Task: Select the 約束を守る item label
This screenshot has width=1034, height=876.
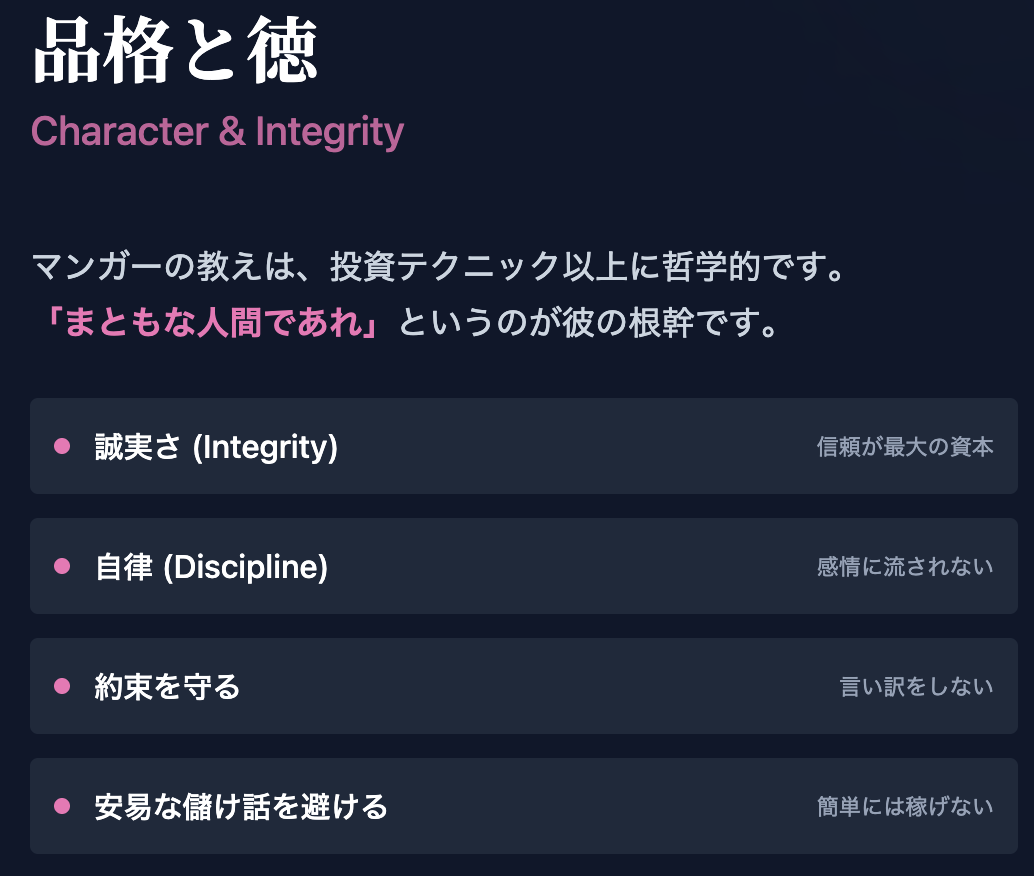Action: click(x=167, y=687)
